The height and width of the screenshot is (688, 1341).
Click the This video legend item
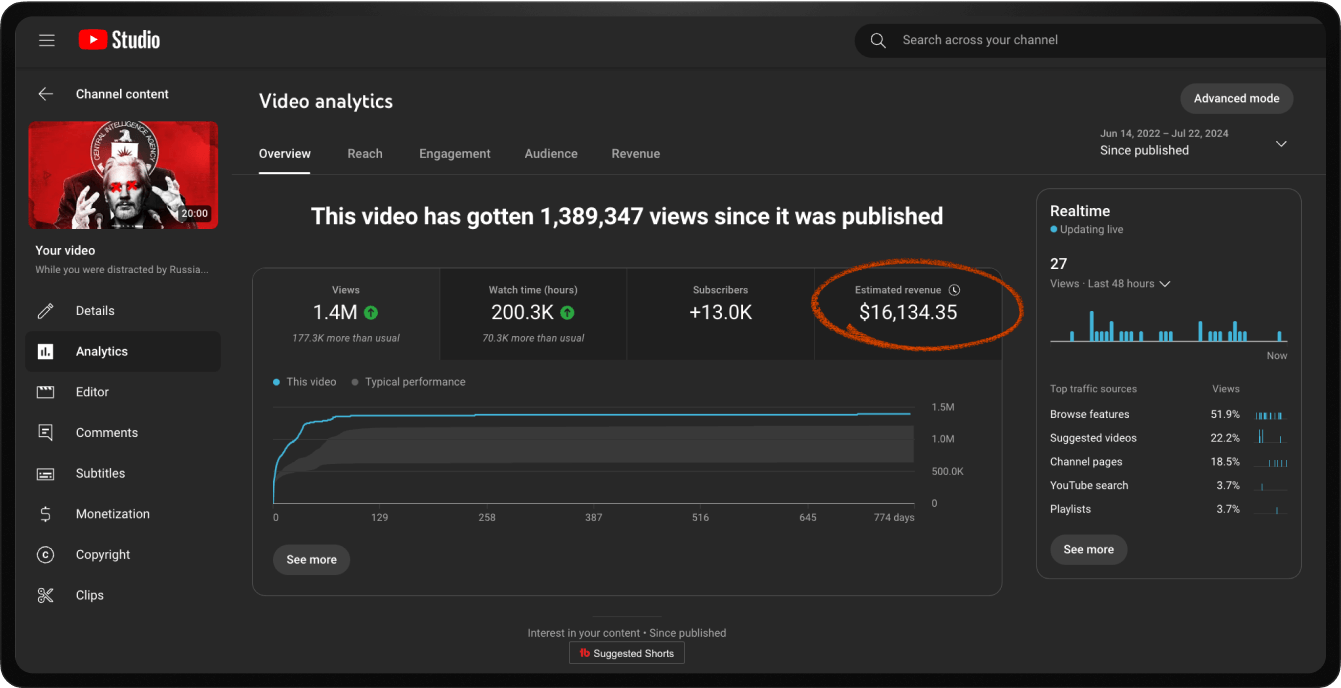[x=305, y=382]
